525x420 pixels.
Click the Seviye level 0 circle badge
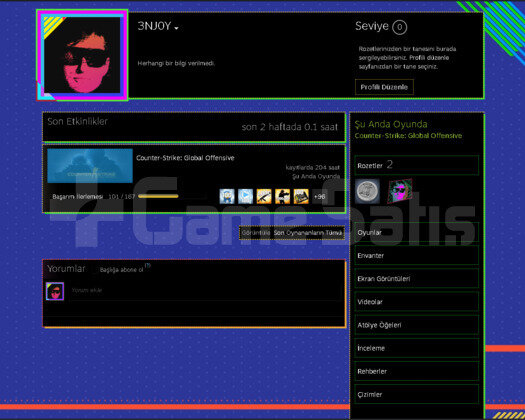coord(399,27)
